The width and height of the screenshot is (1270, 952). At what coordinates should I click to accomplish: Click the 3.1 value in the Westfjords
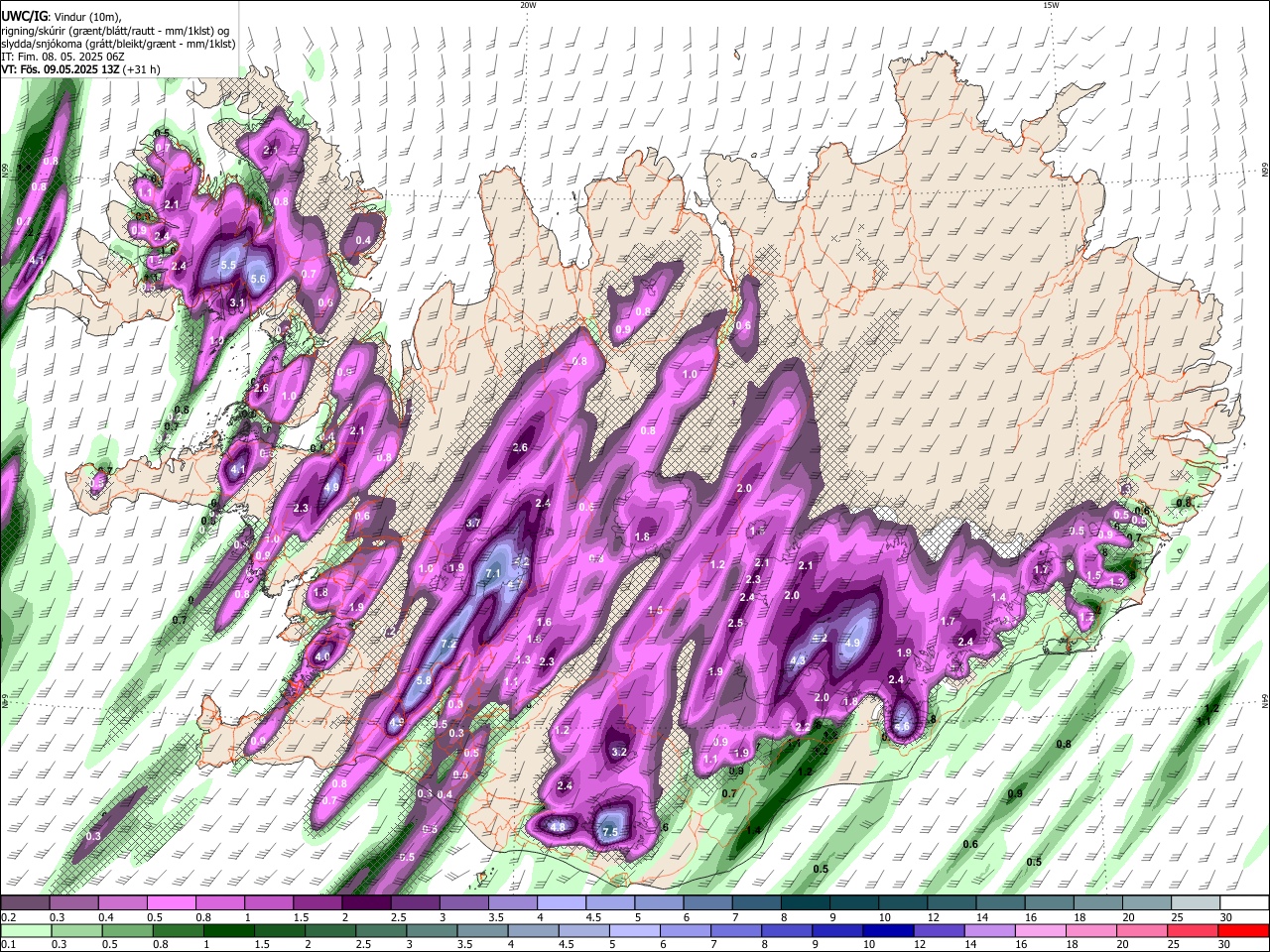tap(237, 302)
